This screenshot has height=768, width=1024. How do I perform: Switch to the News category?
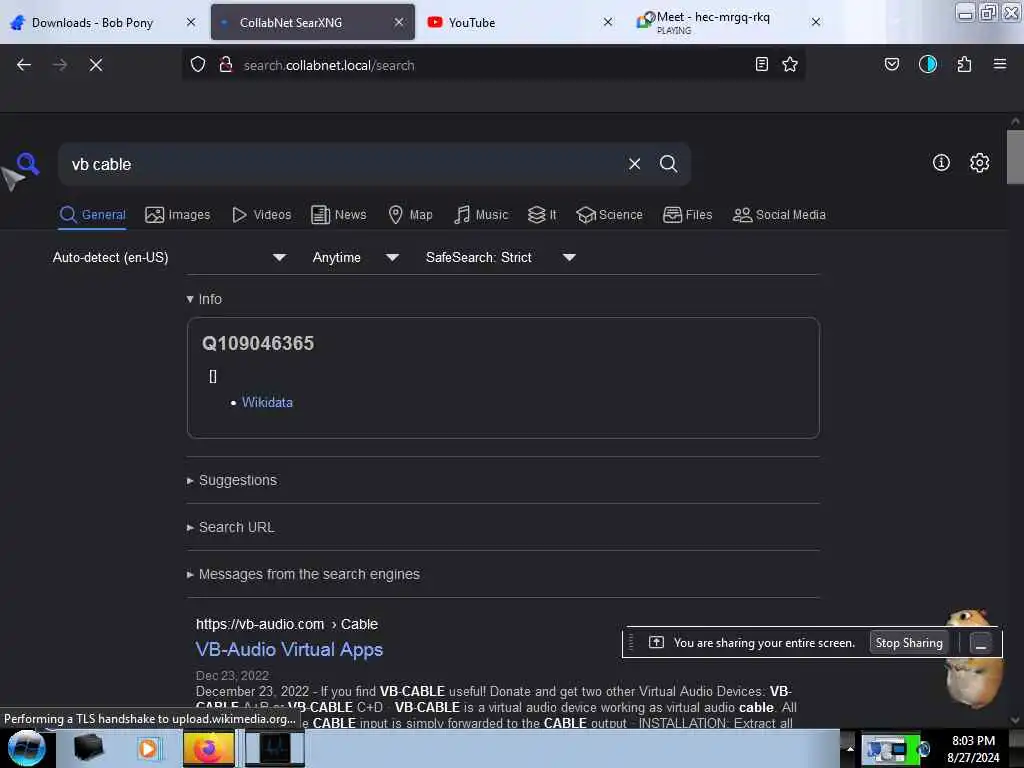coord(338,215)
